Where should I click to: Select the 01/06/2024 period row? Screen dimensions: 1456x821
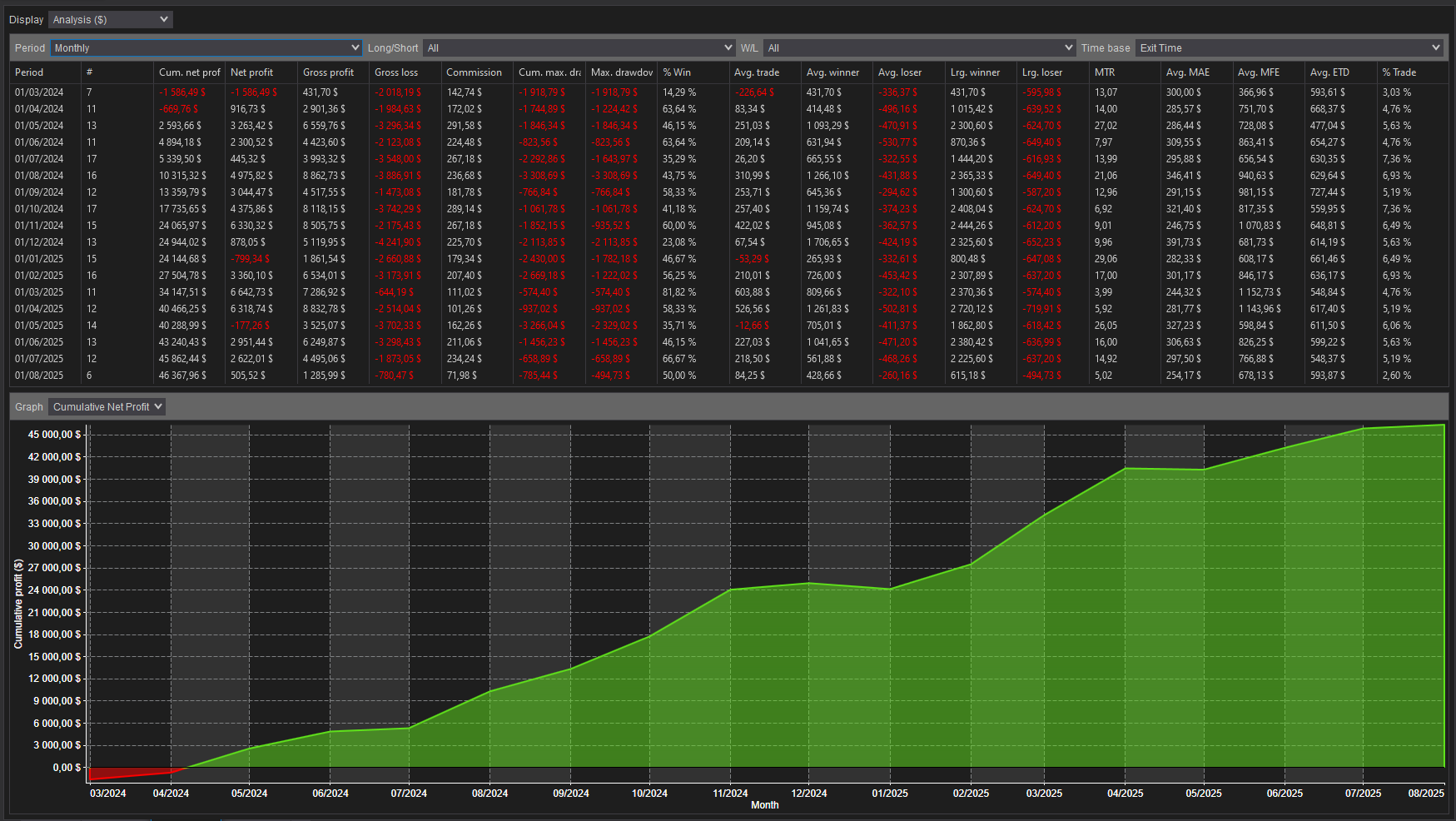(728, 142)
